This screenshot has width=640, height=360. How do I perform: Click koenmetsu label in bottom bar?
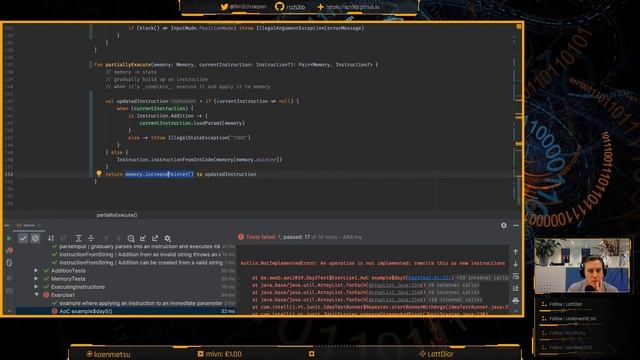coord(109,354)
